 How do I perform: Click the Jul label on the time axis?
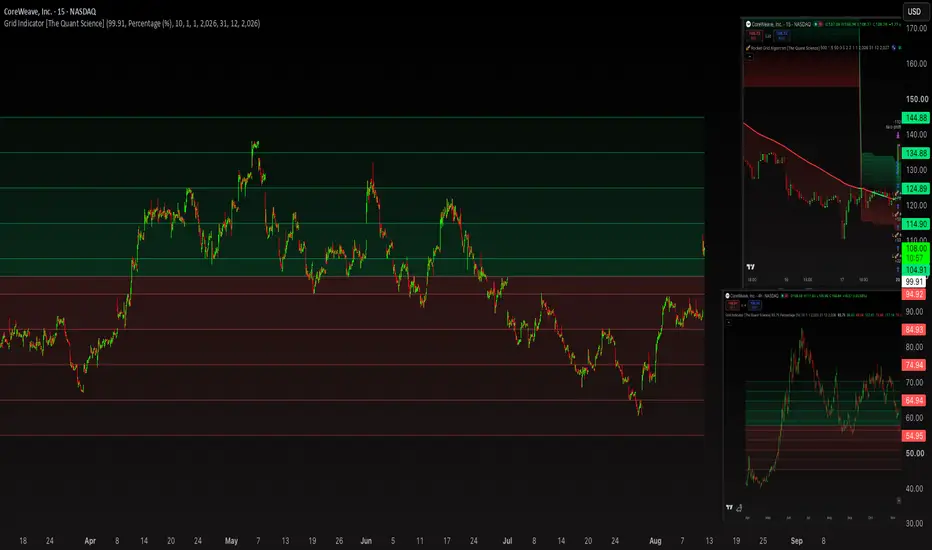point(507,540)
